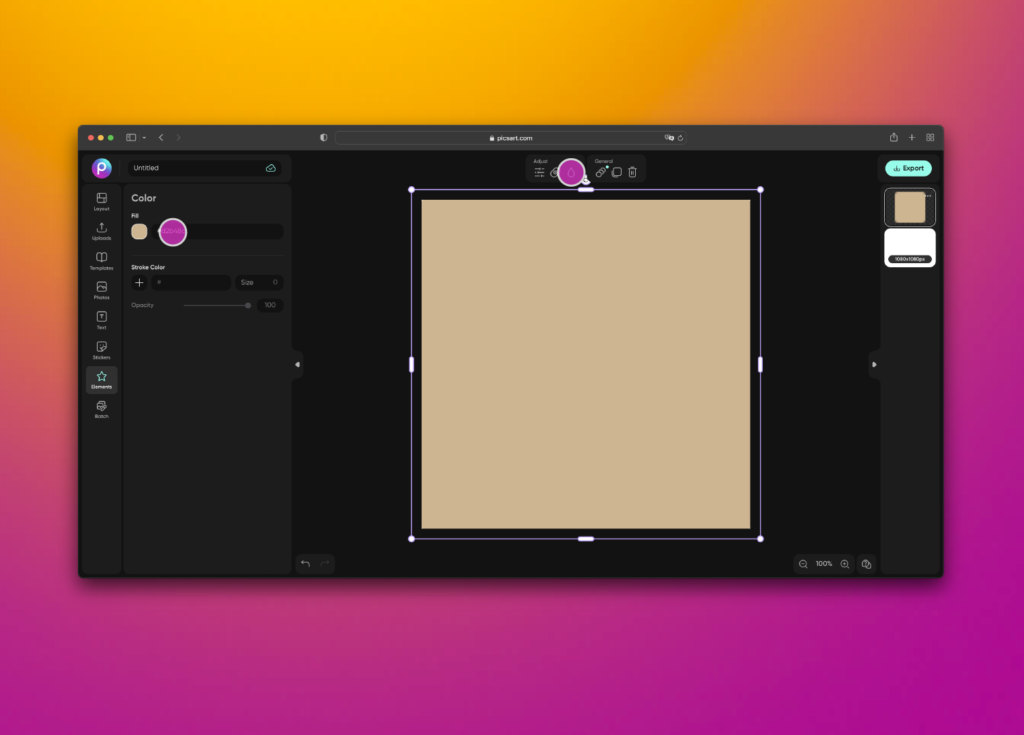Click the Export button

[907, 168]
